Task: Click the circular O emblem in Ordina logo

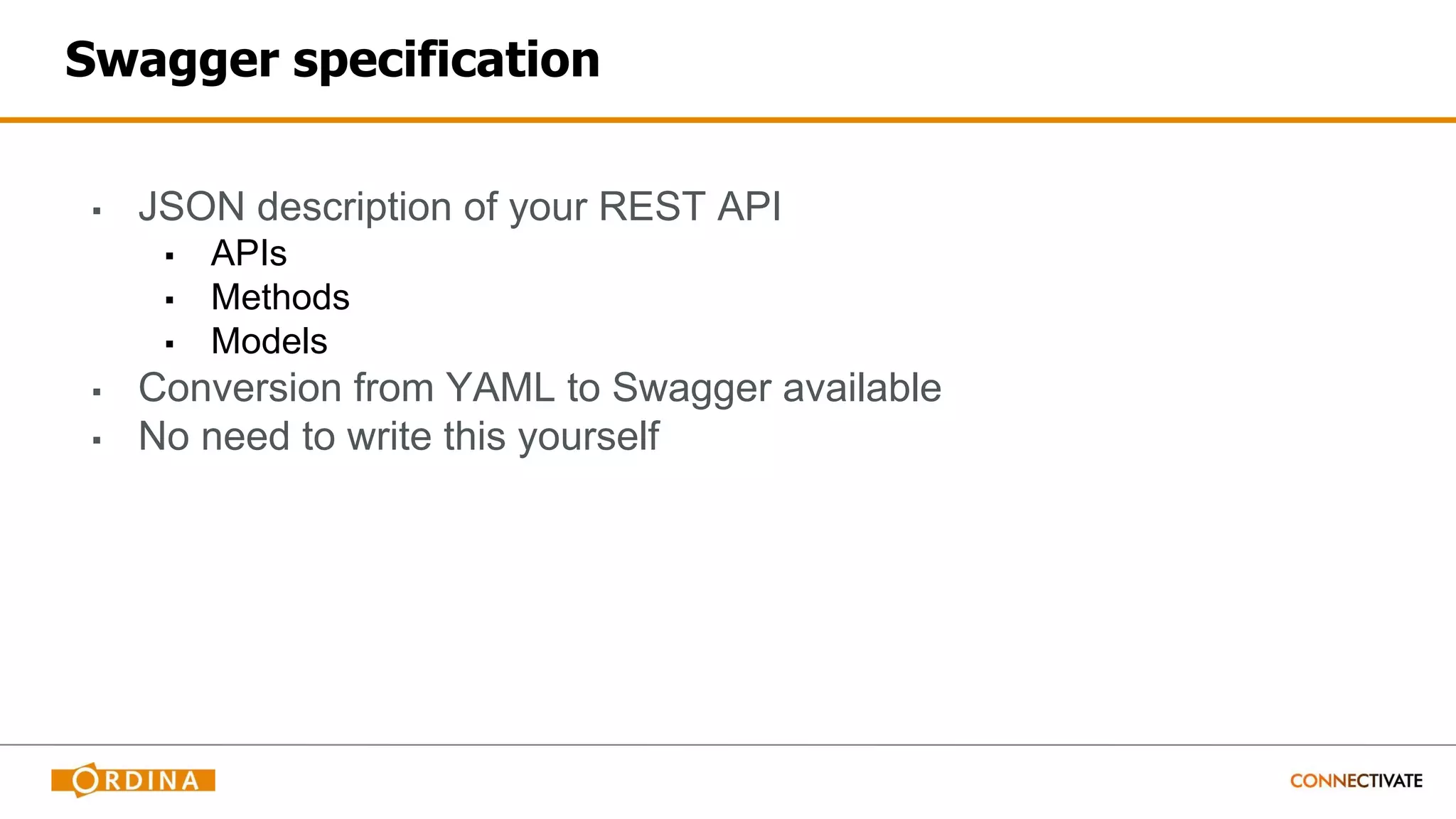Action: tap(85, 780)
